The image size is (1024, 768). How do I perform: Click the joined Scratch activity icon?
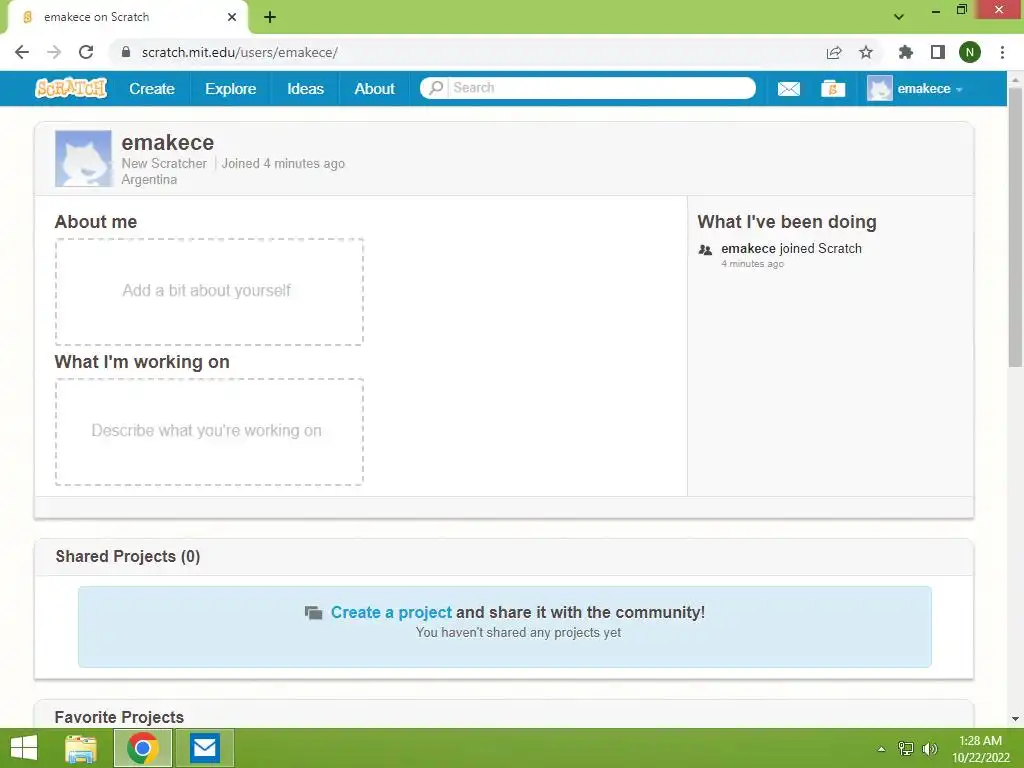[x=705, y=249]
